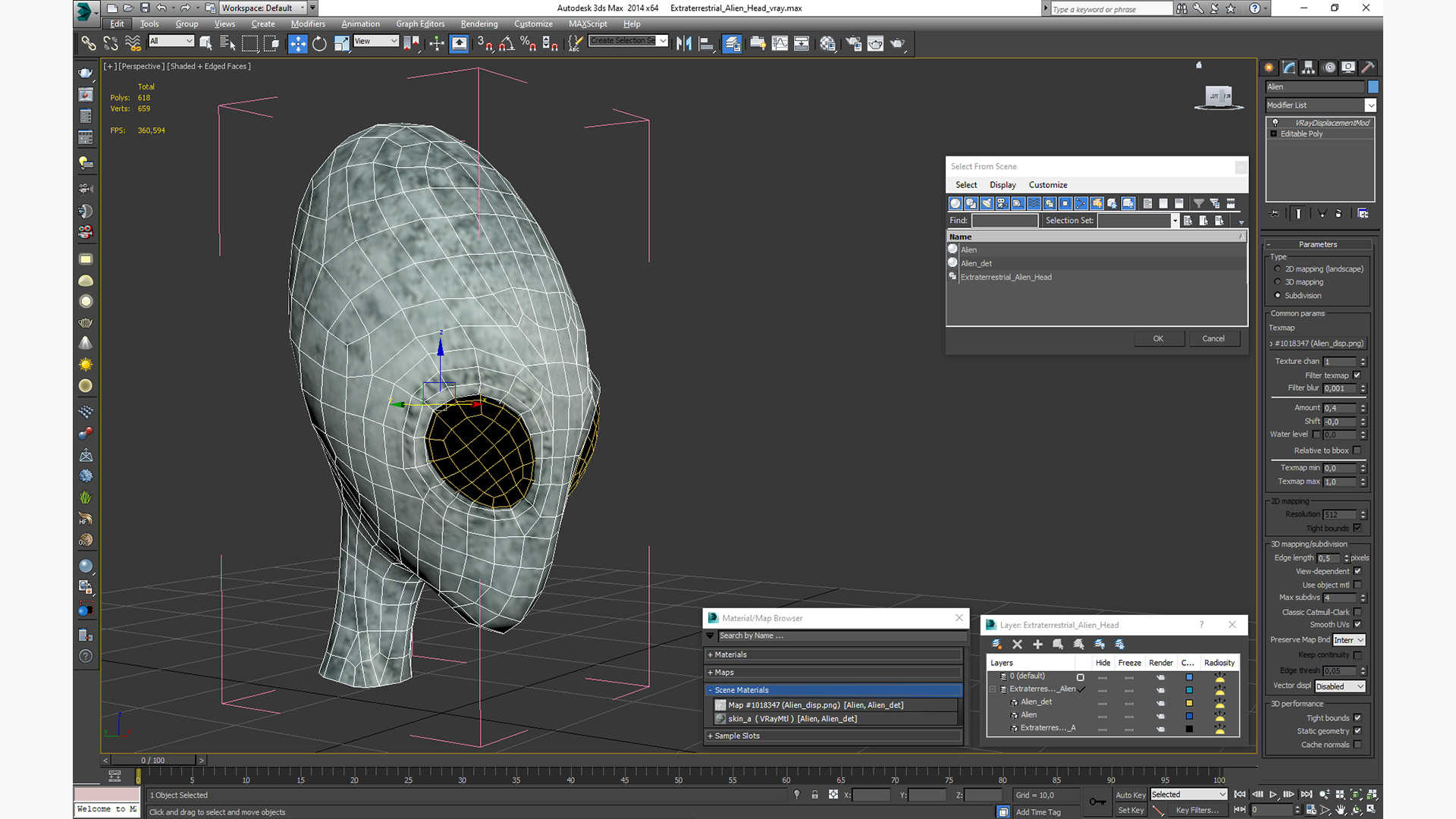Click the Select by Name icon
The width and height of the screenshot is (1456, 819).
point(227,44)
